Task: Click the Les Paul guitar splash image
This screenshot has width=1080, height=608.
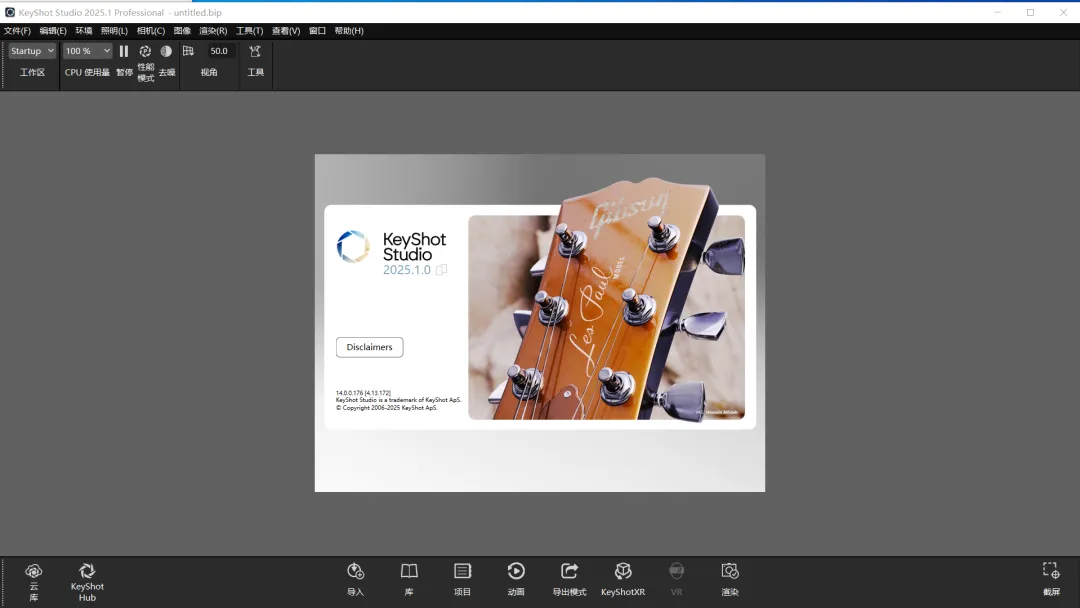Action: tap(606, 317)
